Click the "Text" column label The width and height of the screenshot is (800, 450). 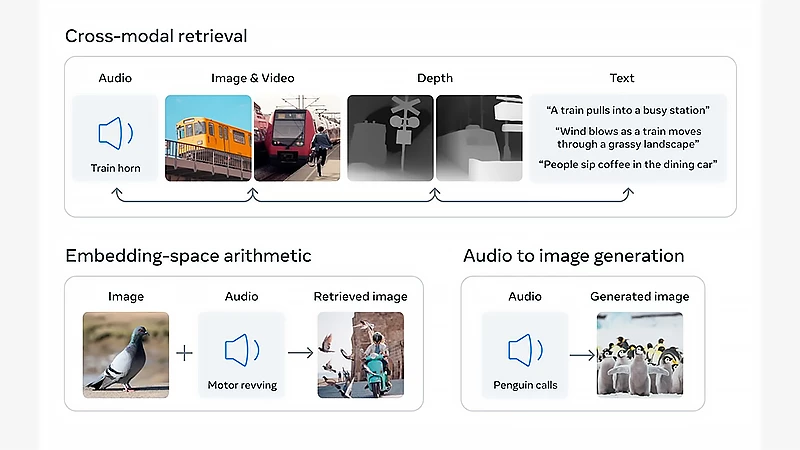(x=622, y=78)
